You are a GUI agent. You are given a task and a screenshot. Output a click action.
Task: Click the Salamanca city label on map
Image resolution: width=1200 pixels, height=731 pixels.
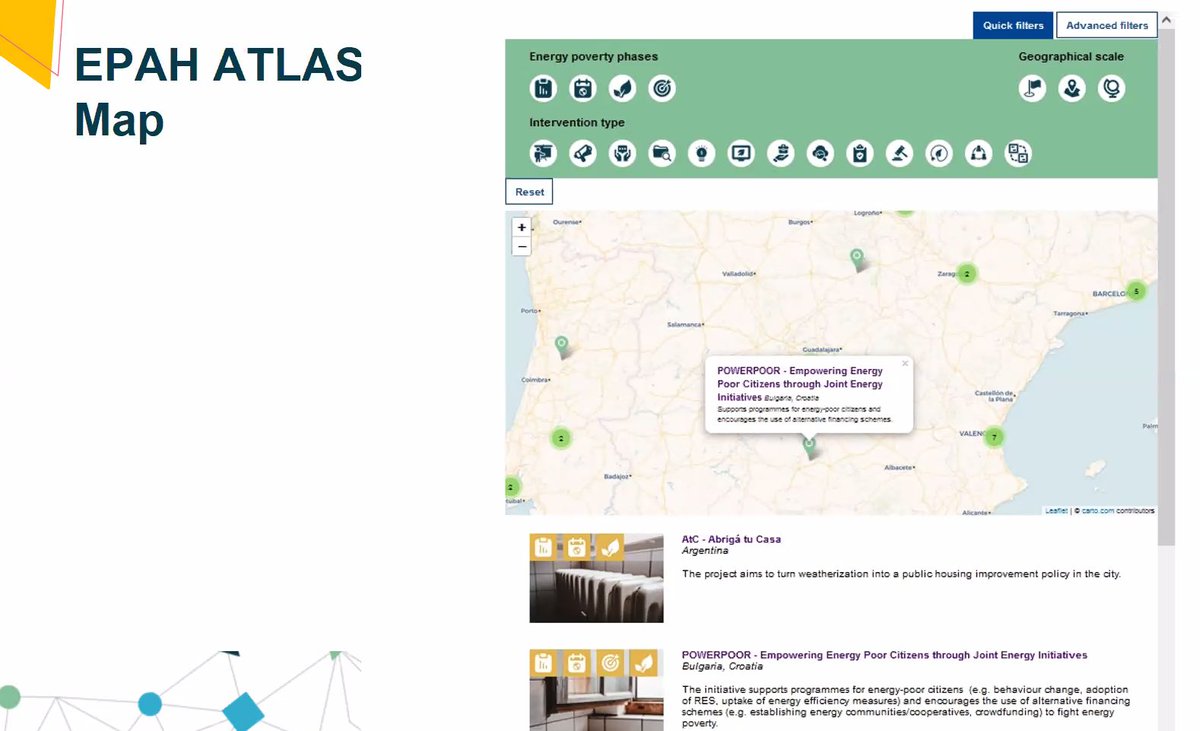point(686,324)
